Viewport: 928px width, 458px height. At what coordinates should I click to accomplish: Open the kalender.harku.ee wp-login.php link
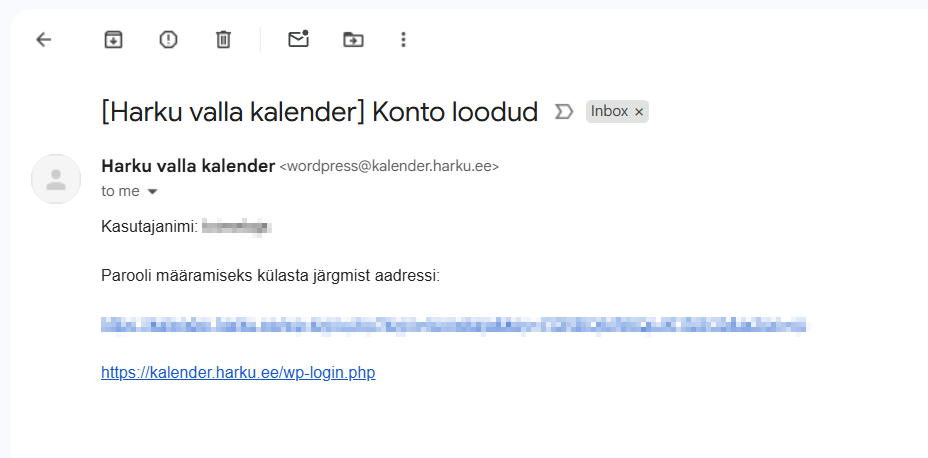click(x=238, y=373)
